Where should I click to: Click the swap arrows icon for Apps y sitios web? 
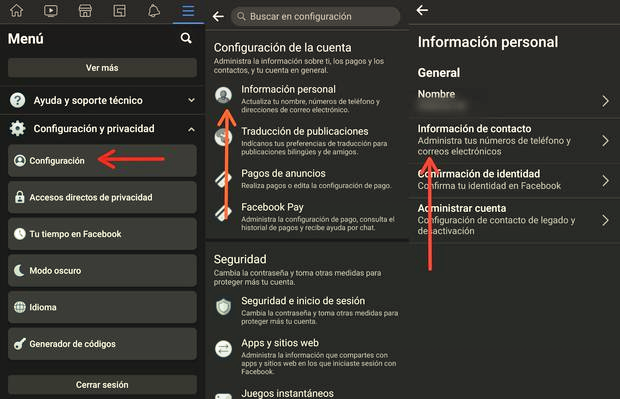pyautogui.click(x=223, y=349)
